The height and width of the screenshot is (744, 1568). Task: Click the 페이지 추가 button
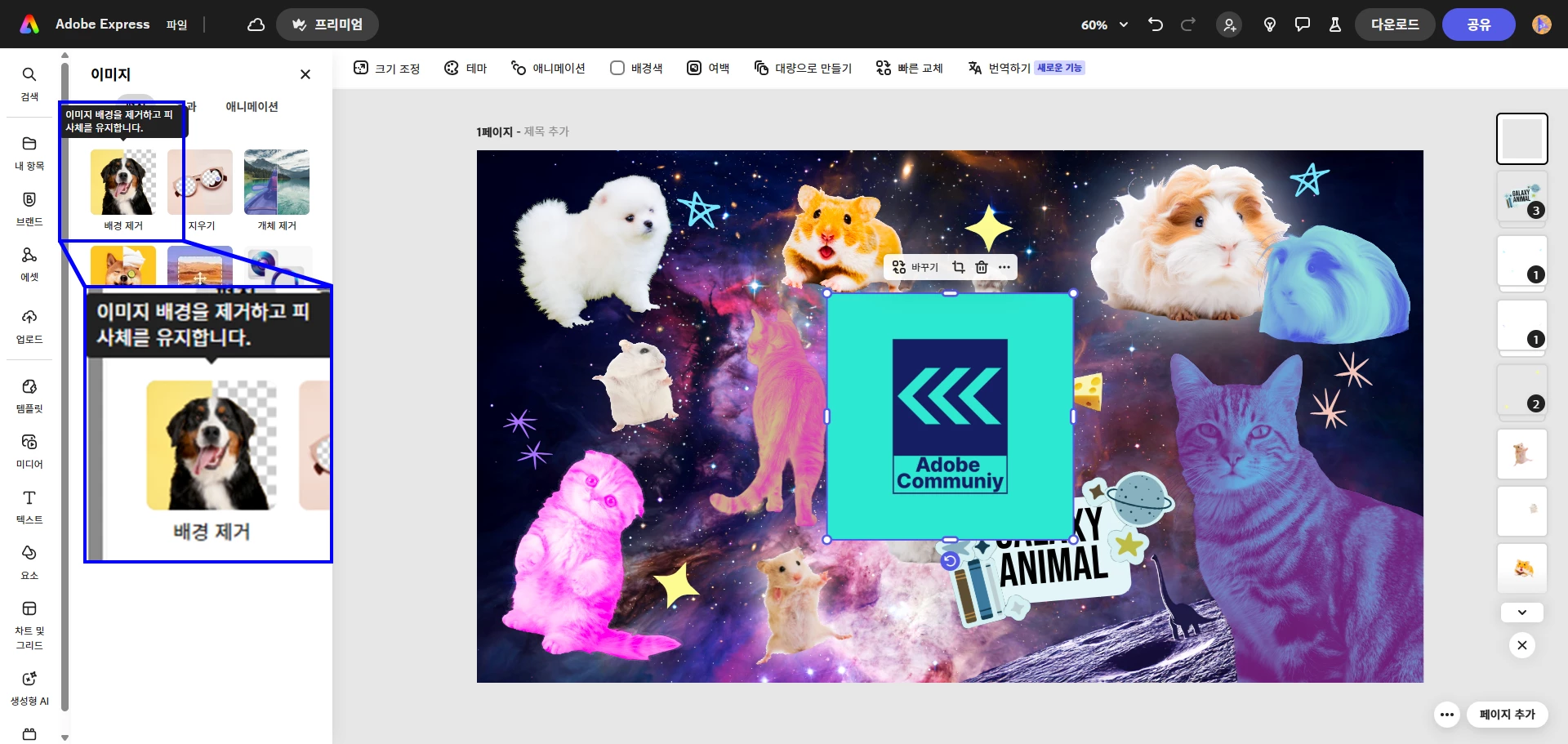tap(1507, 715)
